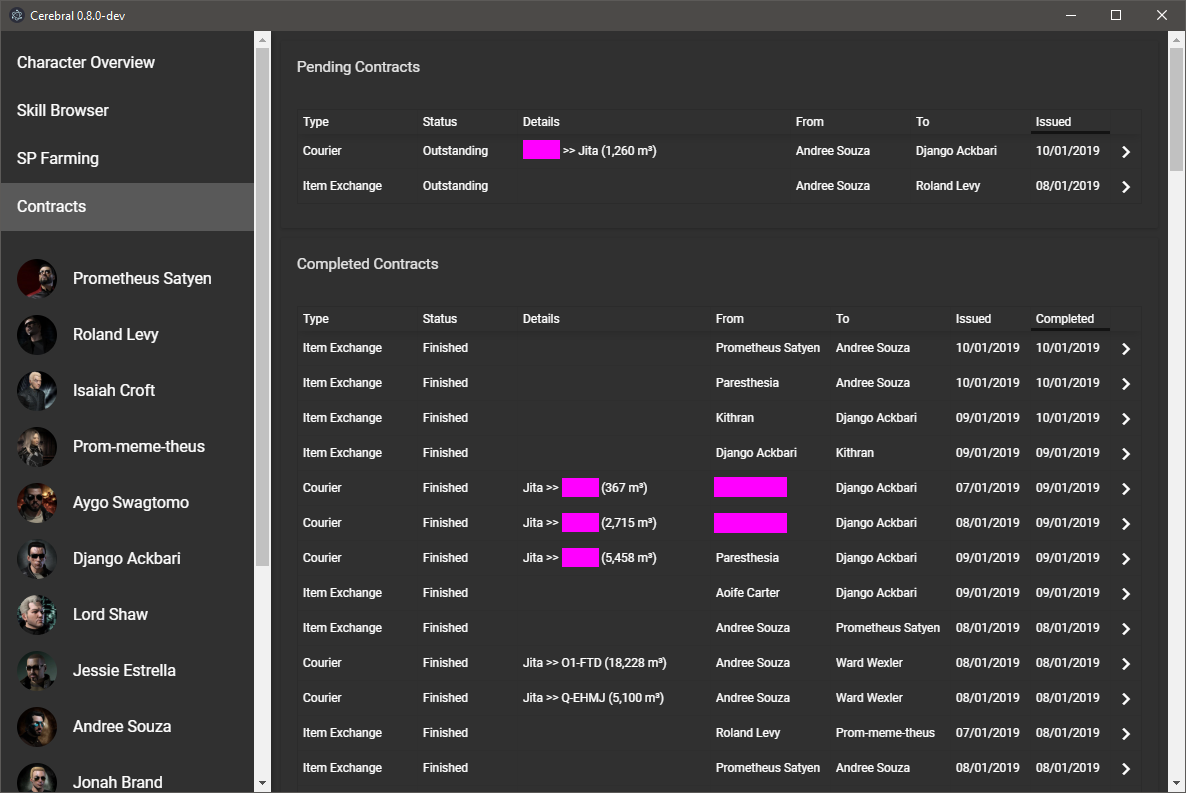Click Django Ackbari's portrait in the sidebar

click(x=37, y=558)
